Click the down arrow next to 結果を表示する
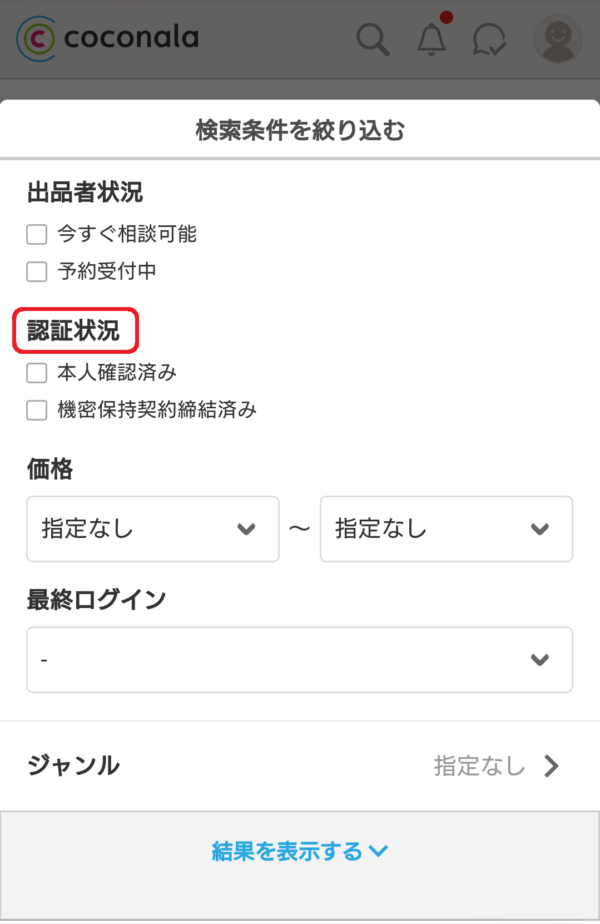Viewport: 600px width, 924px height. (378, 851)
